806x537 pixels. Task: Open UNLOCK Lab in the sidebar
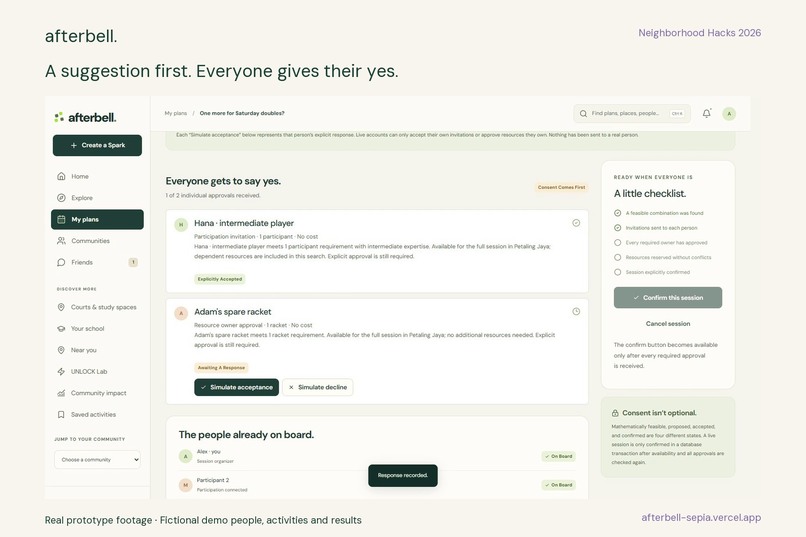coord(97,372)
